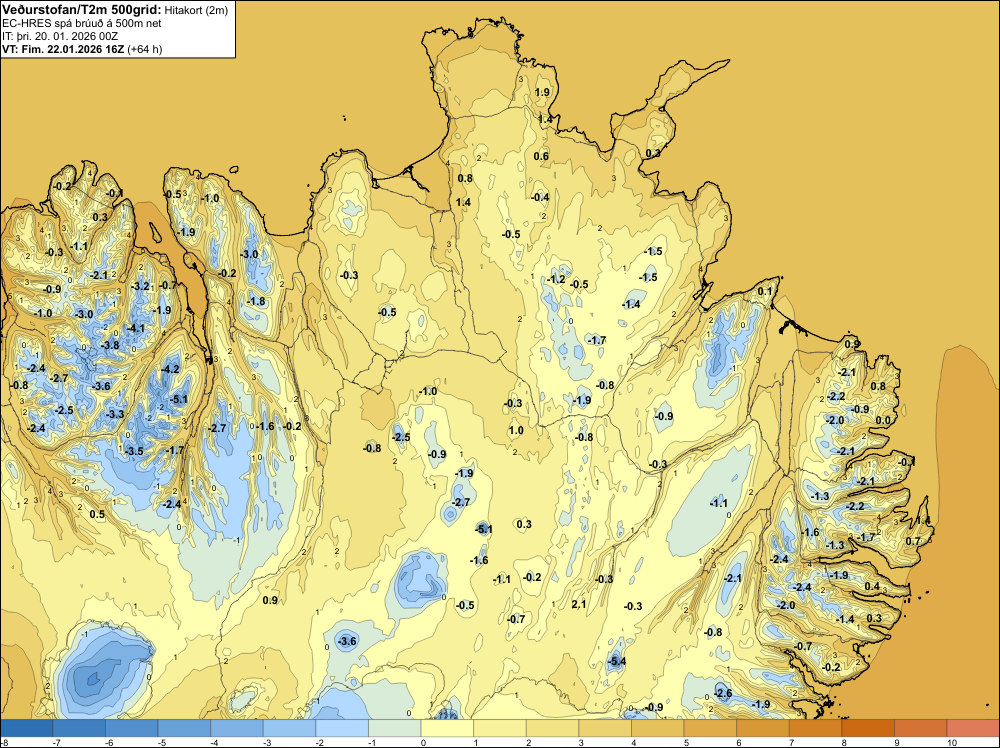Select the legend swatch between -4 and -3

237,728
